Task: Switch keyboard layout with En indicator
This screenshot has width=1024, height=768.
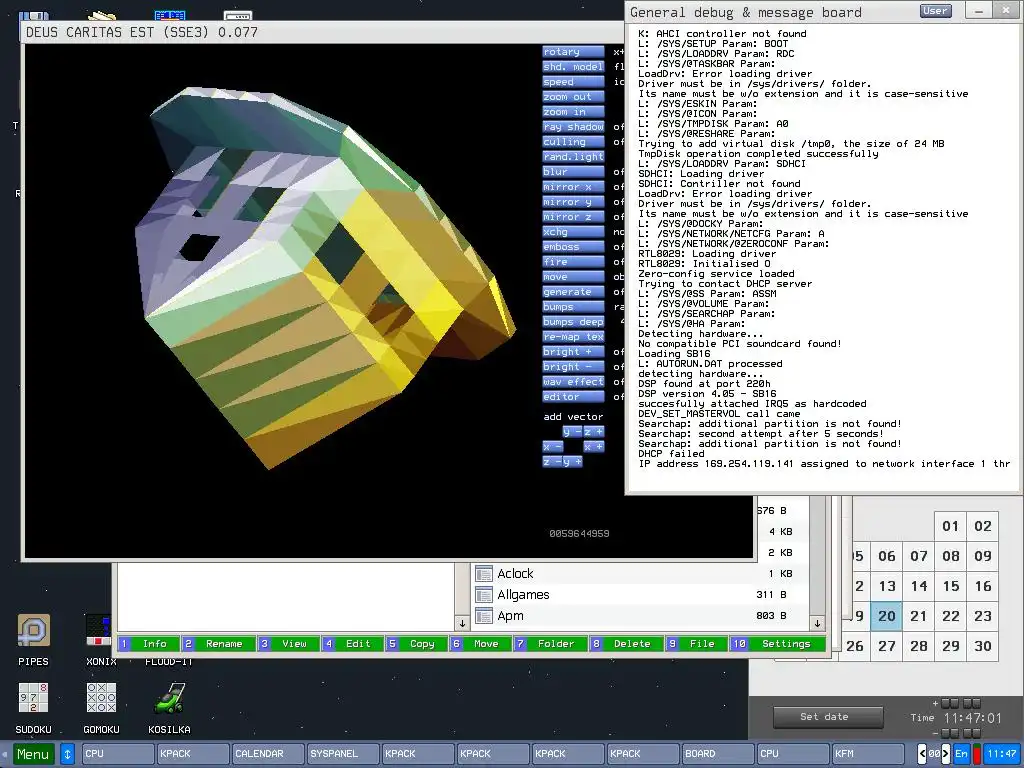Action: (961, 754)
